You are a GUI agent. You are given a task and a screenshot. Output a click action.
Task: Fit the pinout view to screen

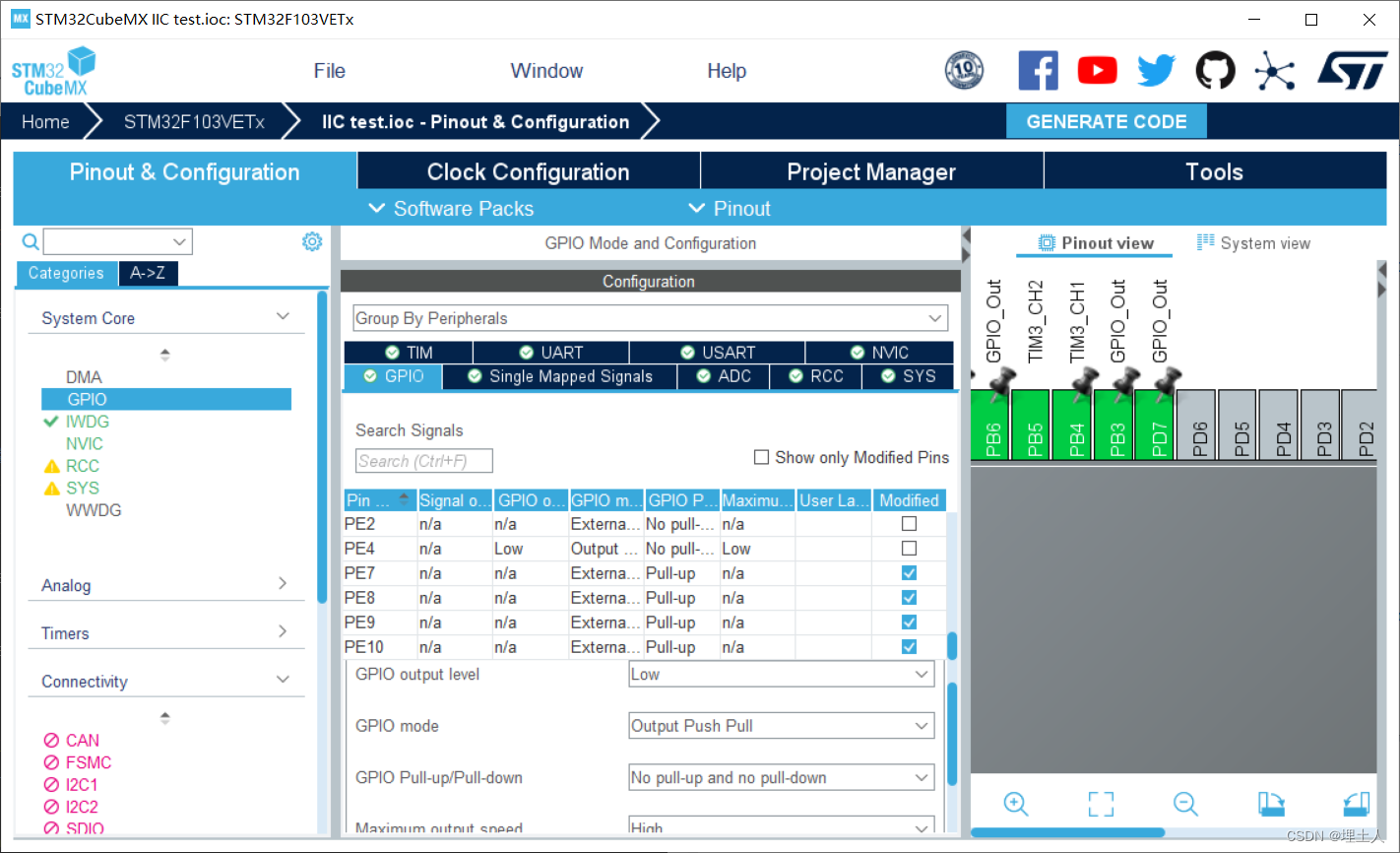coord(1101,804)
